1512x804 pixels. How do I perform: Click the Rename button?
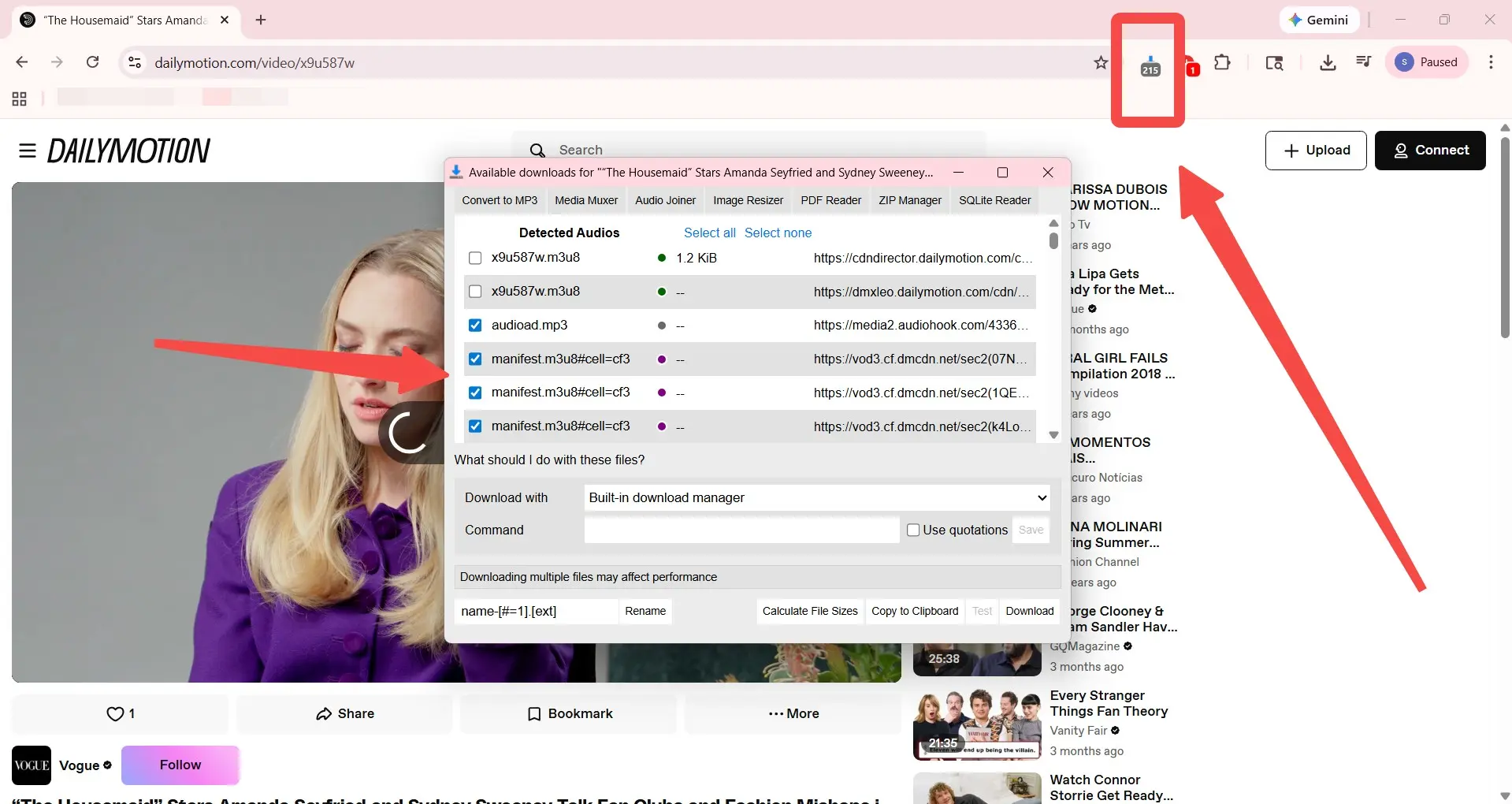tap(645, 611)
